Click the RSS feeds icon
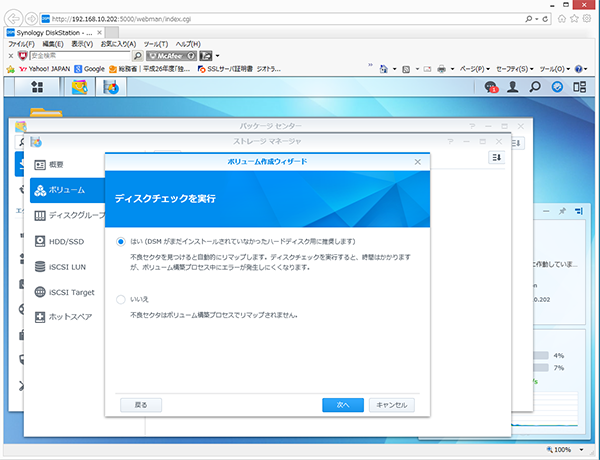Image resolution: width=600 pixels, height=460 pixels. 406,69
